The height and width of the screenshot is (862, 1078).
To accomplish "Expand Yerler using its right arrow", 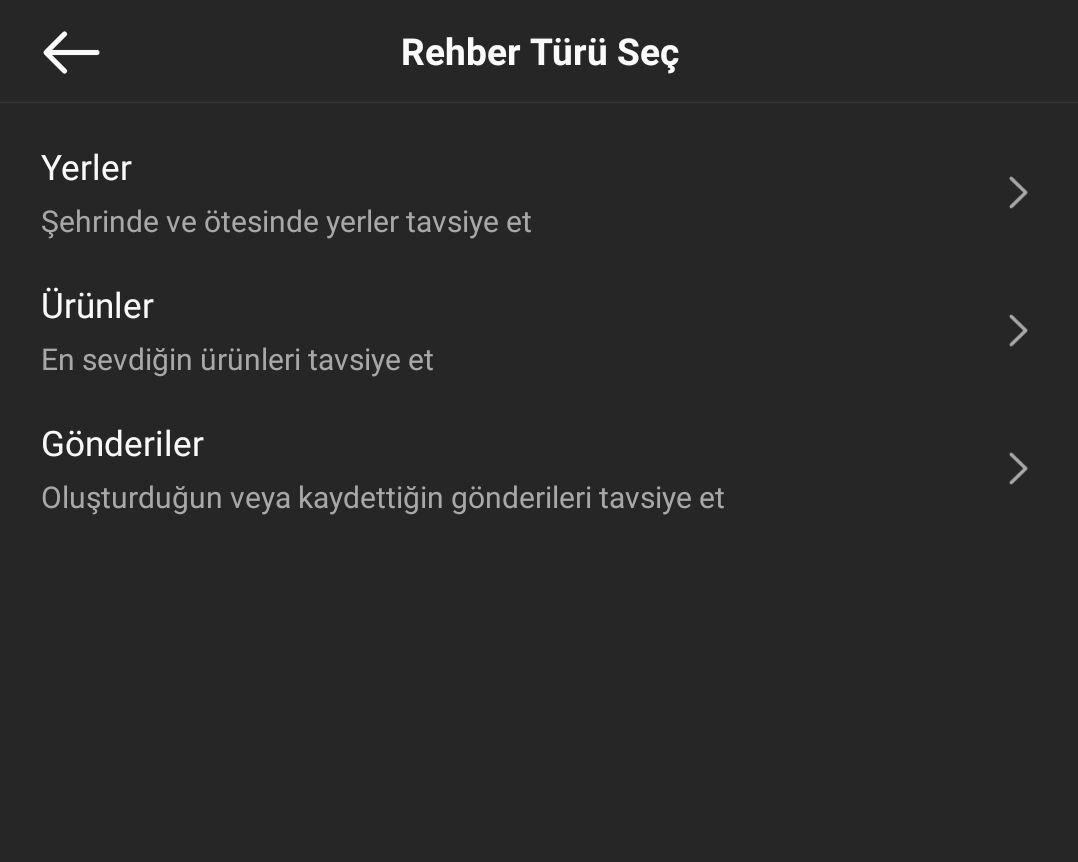I will [1018, 193].
